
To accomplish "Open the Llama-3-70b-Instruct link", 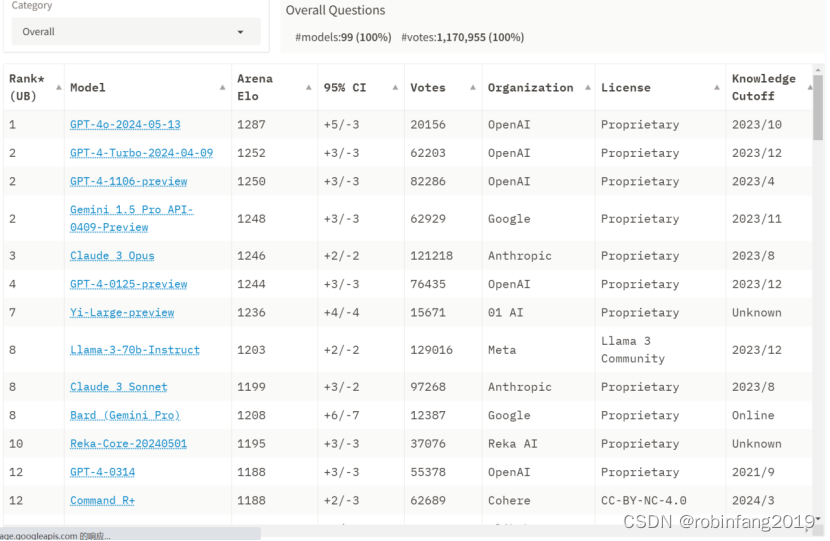I will [x=135, y=350].
